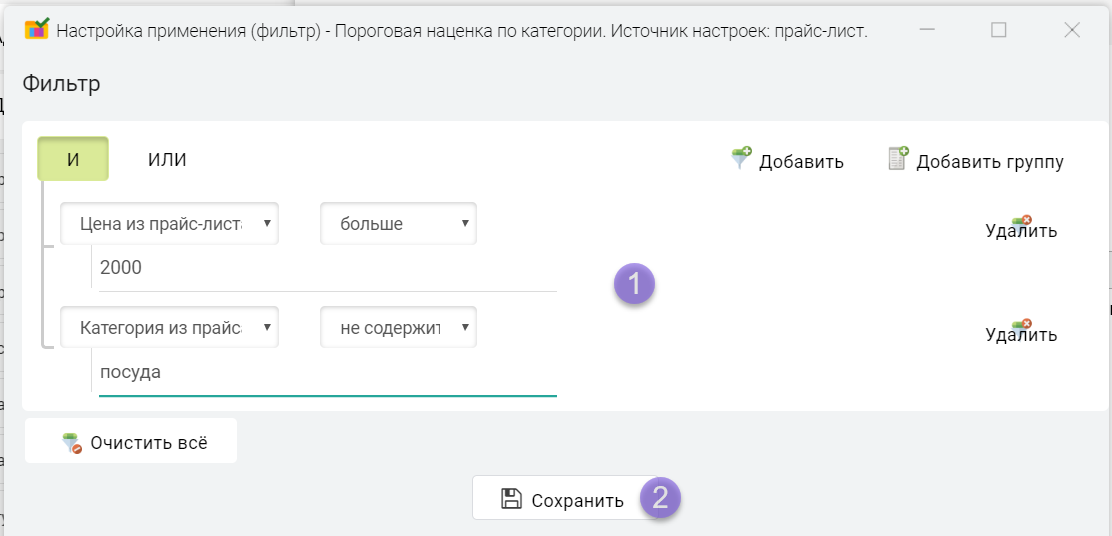Click the application icon in title bar
1112x536 pixels.
pos(36,30)
